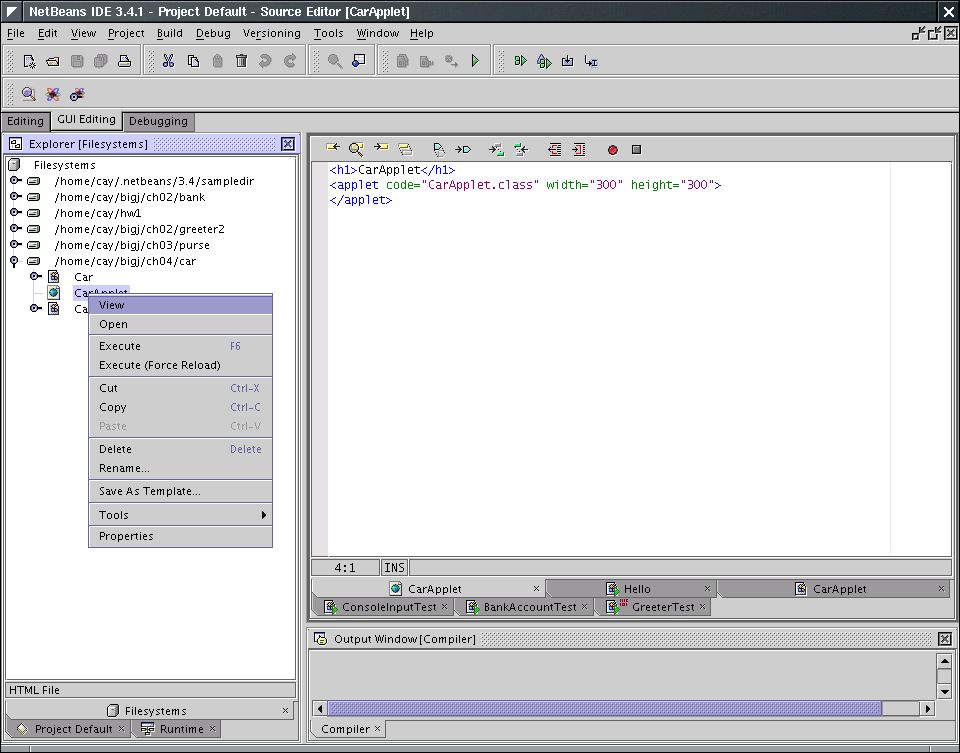Choose Rename in the context menu
The width and height of the screenshot is (960, 753).
click(181, 468)
